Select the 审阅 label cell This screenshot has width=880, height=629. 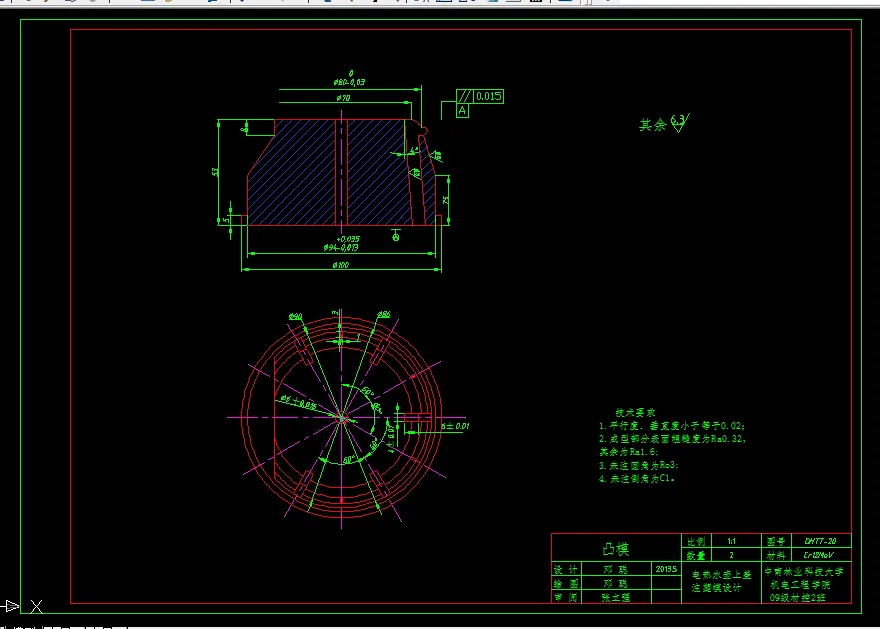[x=566, y=598]
